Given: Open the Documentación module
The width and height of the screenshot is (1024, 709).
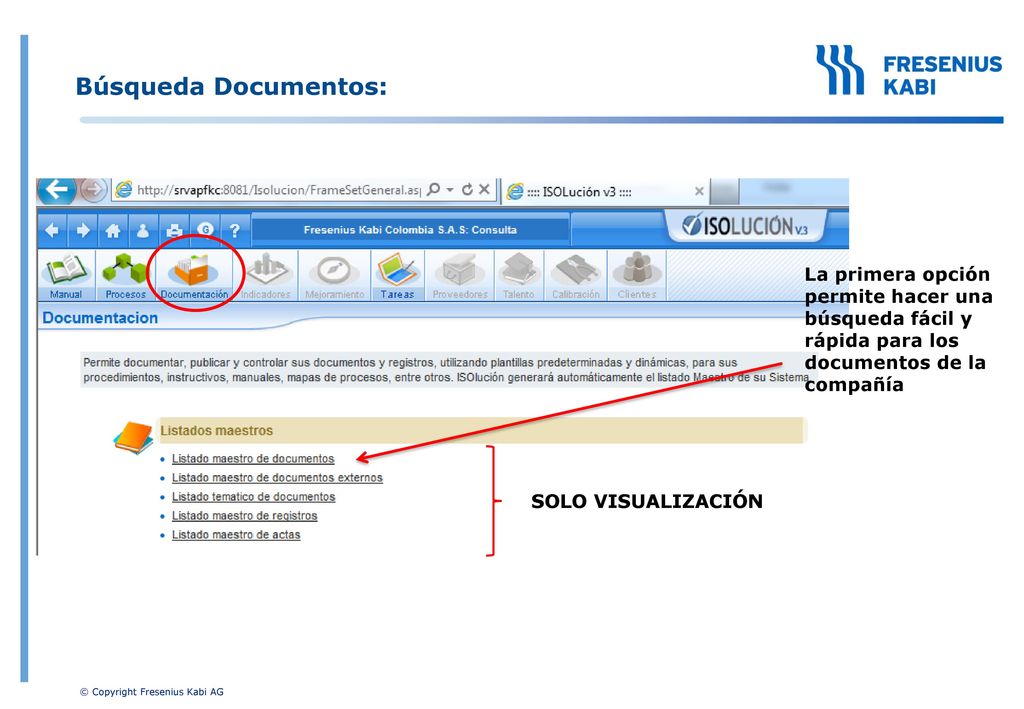Looking at the screenshot, I should point(195,276).
